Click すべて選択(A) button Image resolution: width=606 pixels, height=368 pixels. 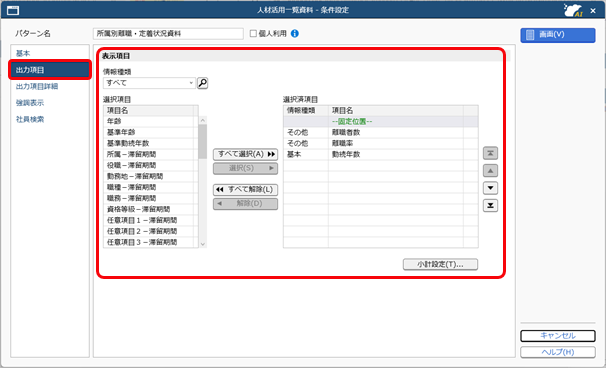(x=245, y=154)
